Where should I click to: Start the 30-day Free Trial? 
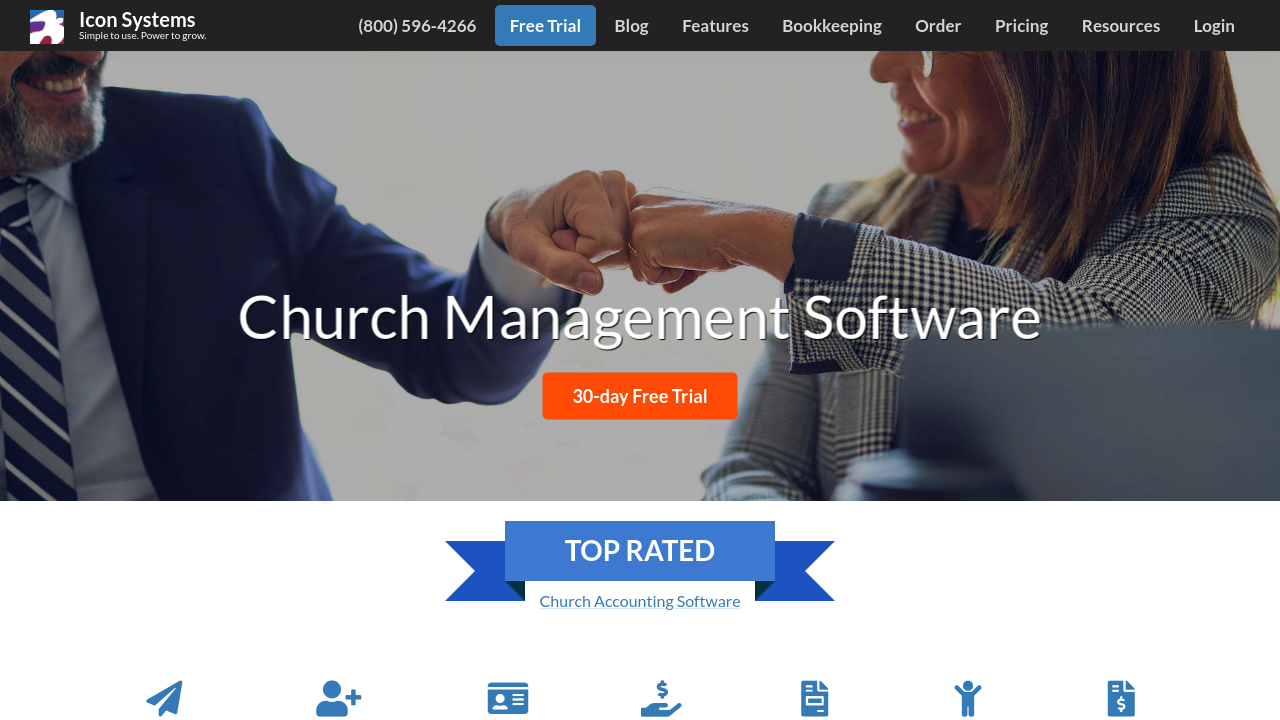pos(640,396)
